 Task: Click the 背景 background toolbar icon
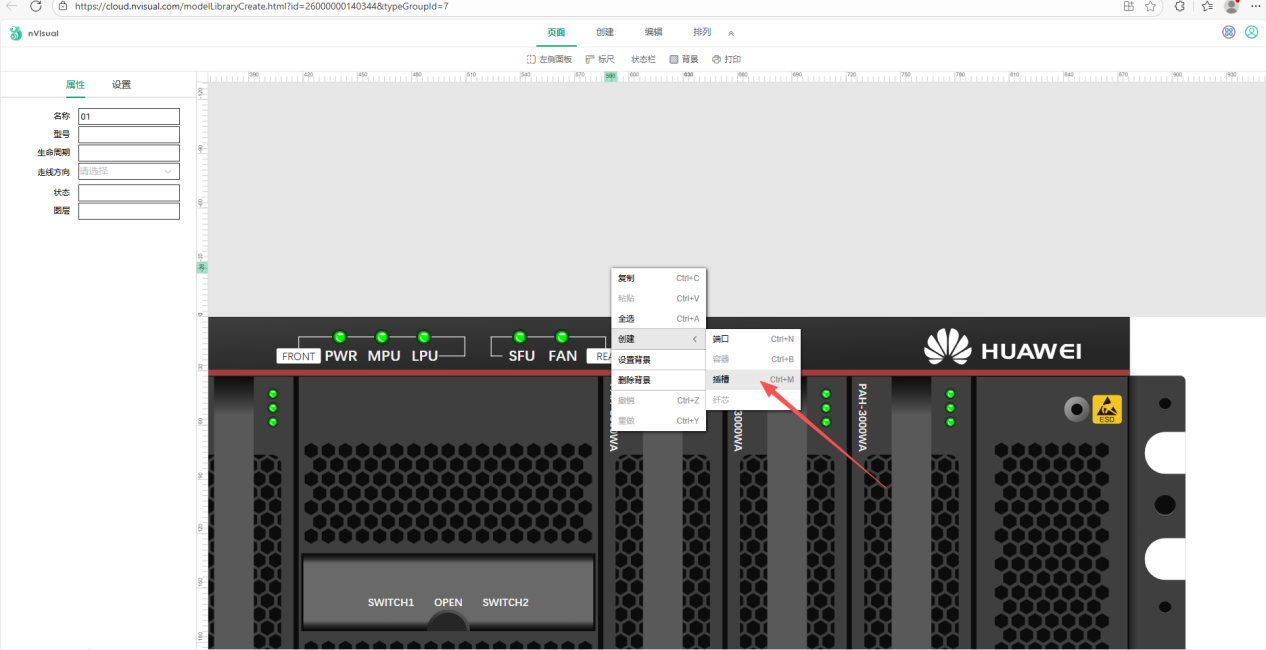(674, 60)
